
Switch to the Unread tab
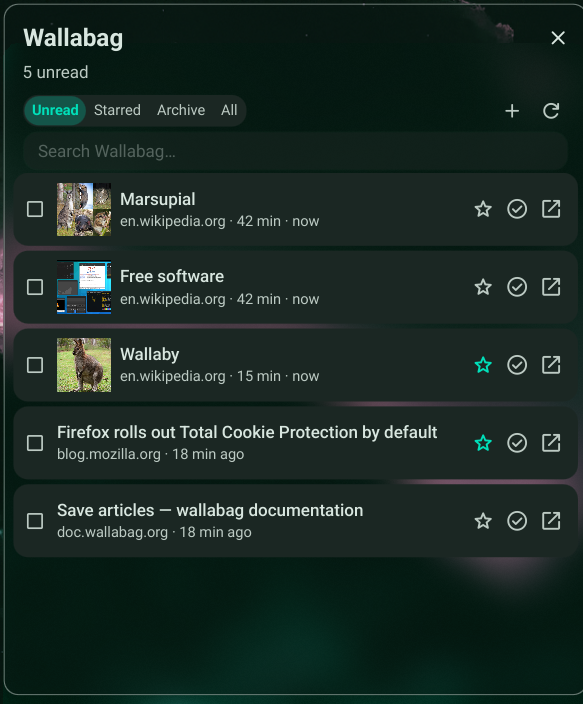[55, 110]
